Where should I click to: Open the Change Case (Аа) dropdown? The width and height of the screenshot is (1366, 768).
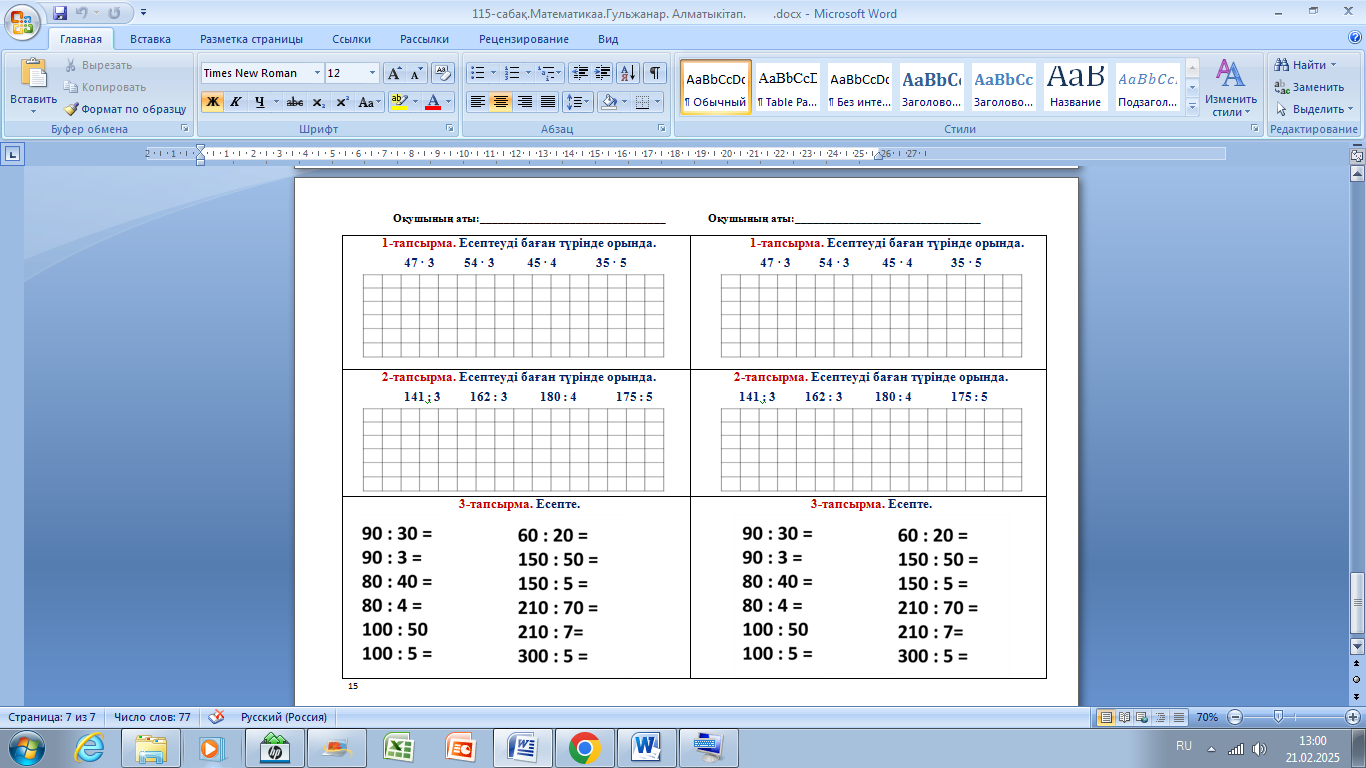point(371,102)
